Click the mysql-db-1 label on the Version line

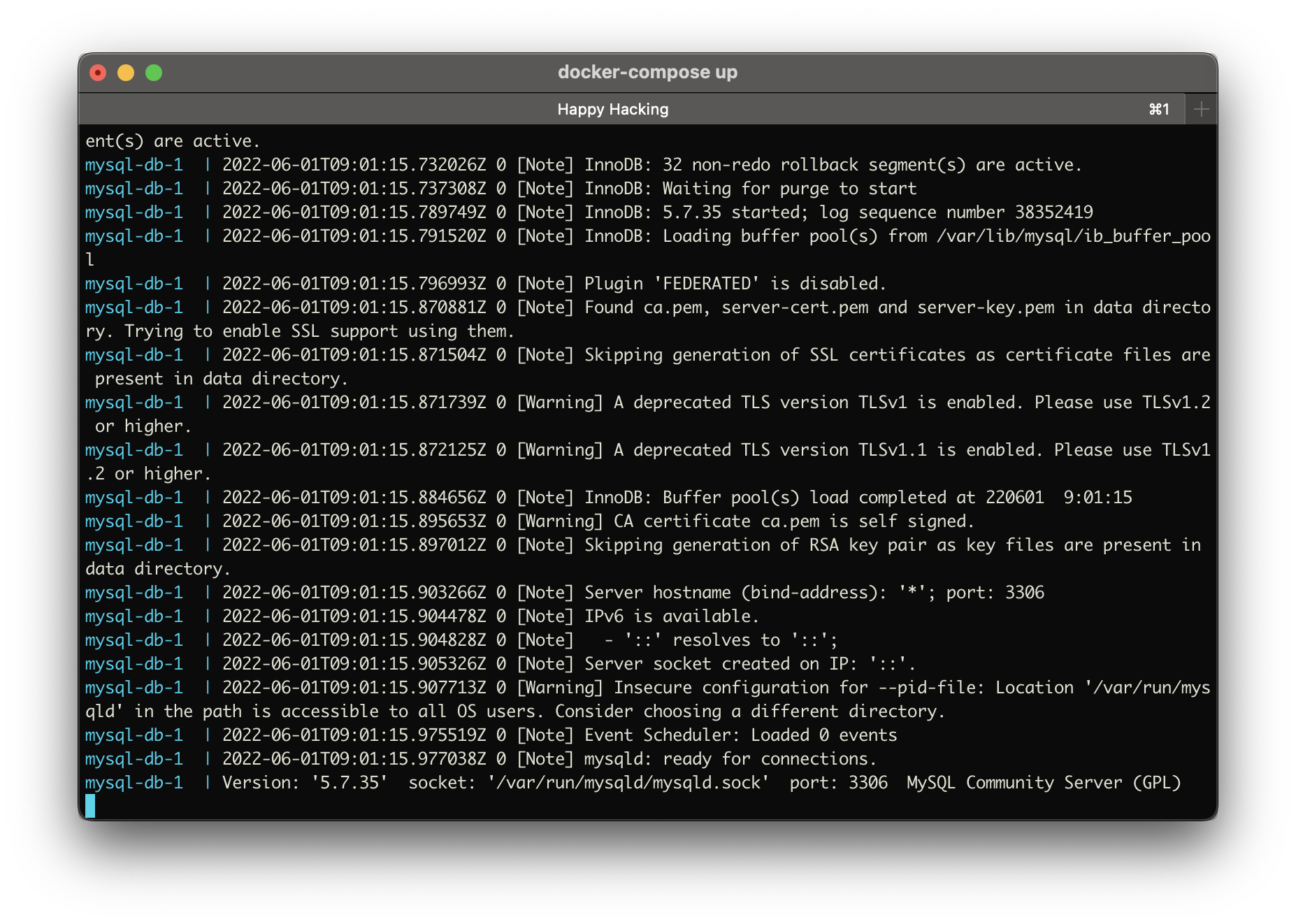point(133,782)
